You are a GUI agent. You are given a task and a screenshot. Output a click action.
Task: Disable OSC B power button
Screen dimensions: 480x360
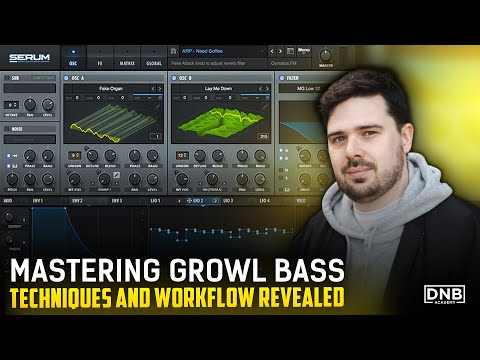tap(174, 78)
